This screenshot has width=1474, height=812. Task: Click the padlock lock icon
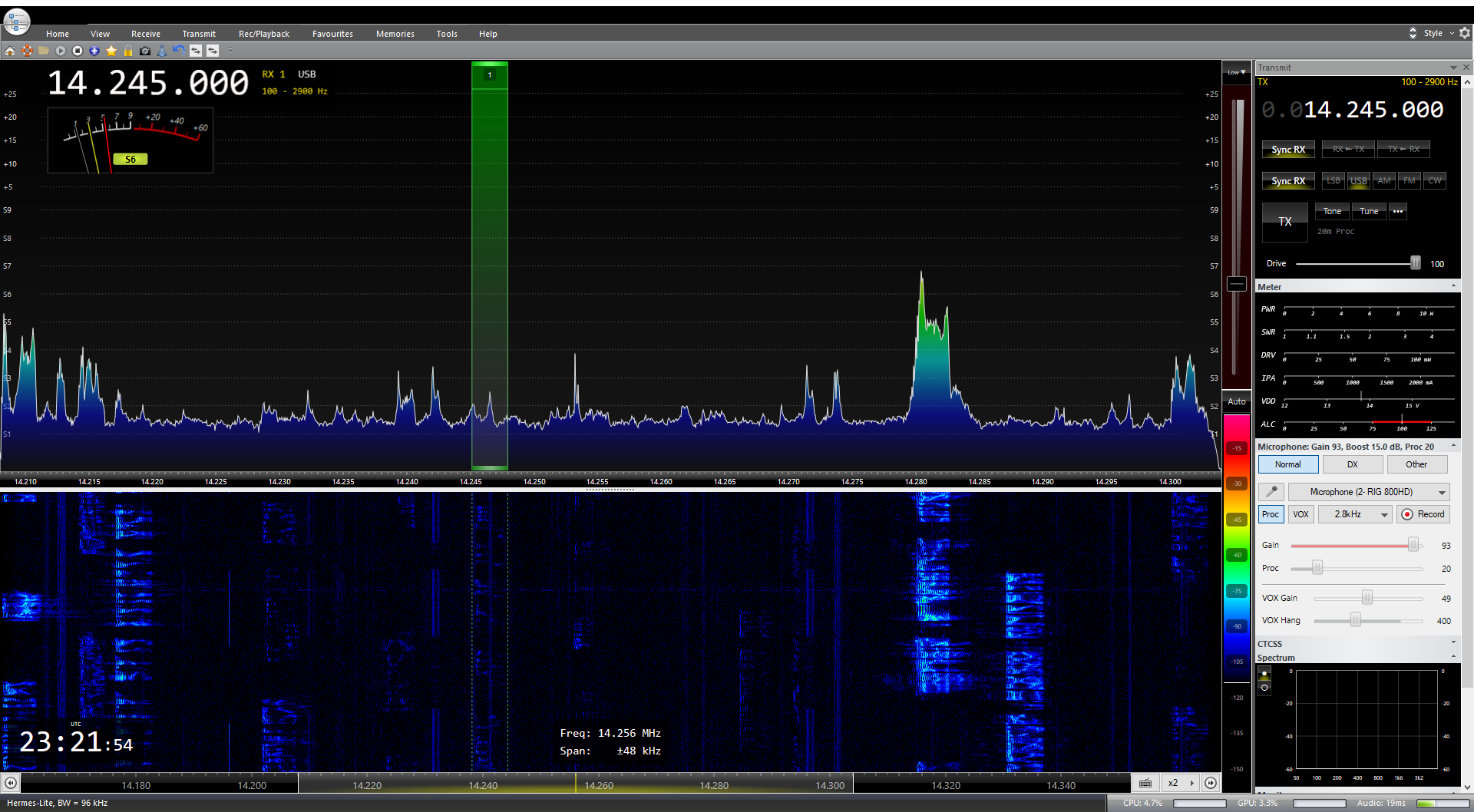(128, 51)
